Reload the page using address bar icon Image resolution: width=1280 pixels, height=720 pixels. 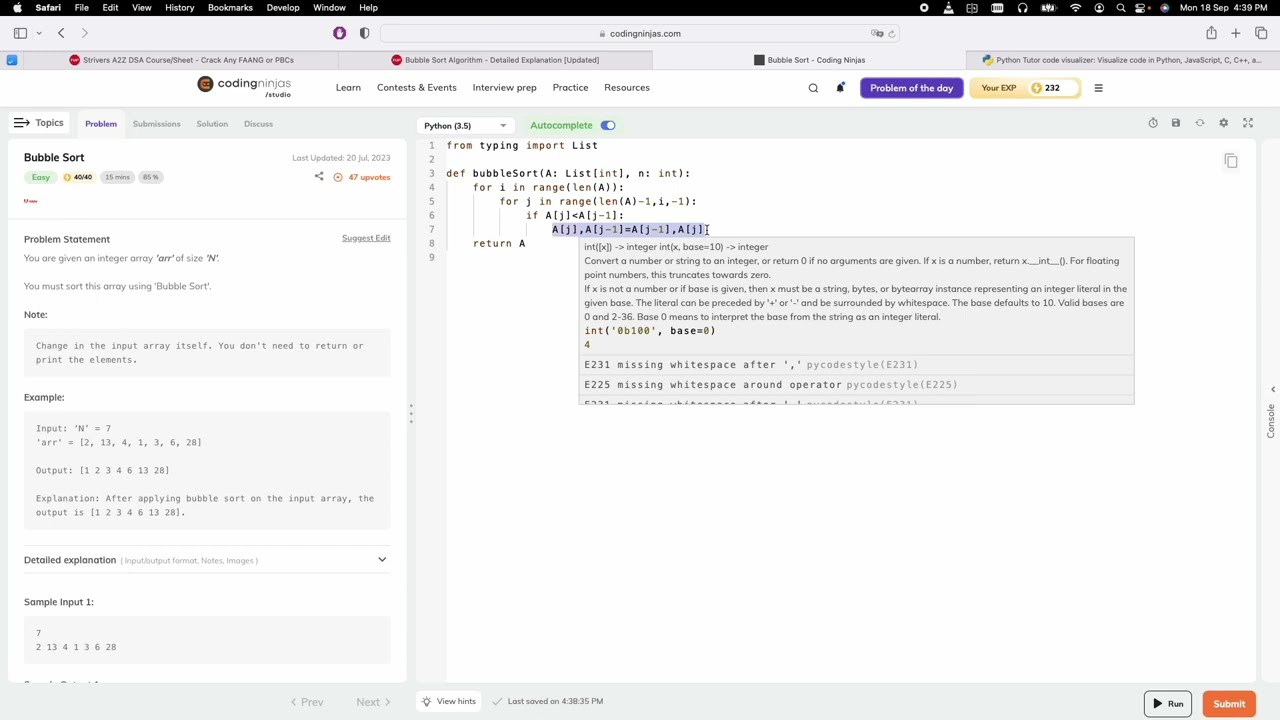pyautogui.click(x=892, y=33)
